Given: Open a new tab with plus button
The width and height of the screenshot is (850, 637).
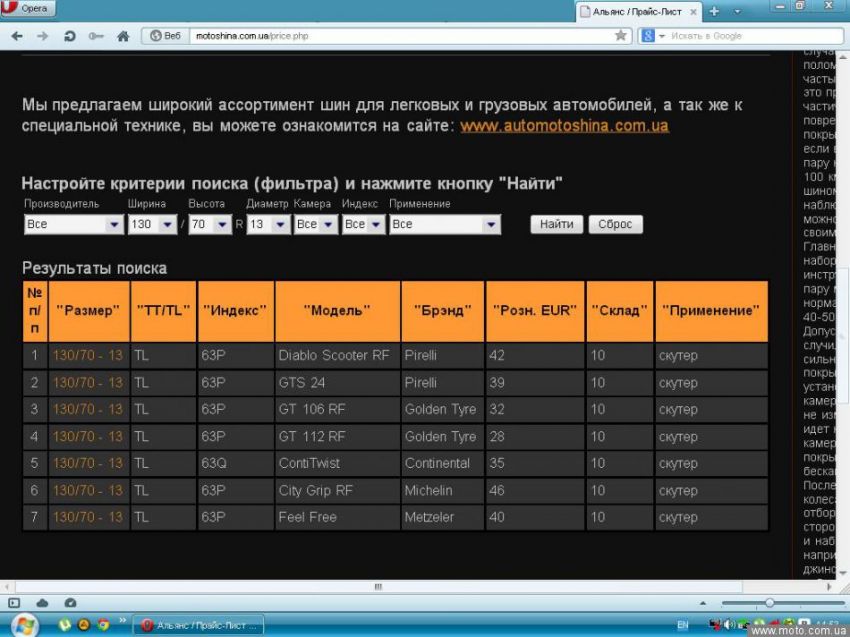Looking at the screenshot, I should [x=714, y=11].
